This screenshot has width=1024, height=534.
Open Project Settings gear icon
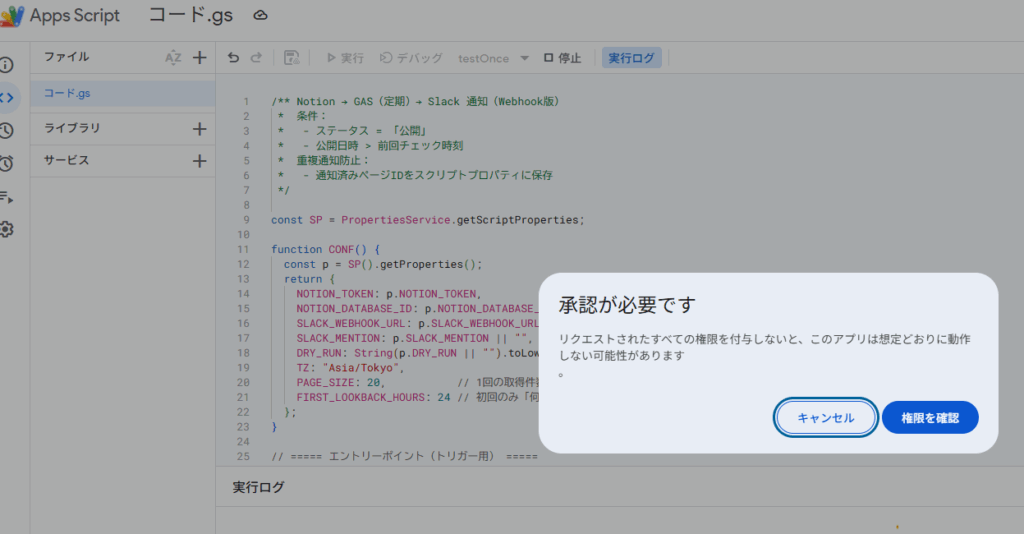7,229
